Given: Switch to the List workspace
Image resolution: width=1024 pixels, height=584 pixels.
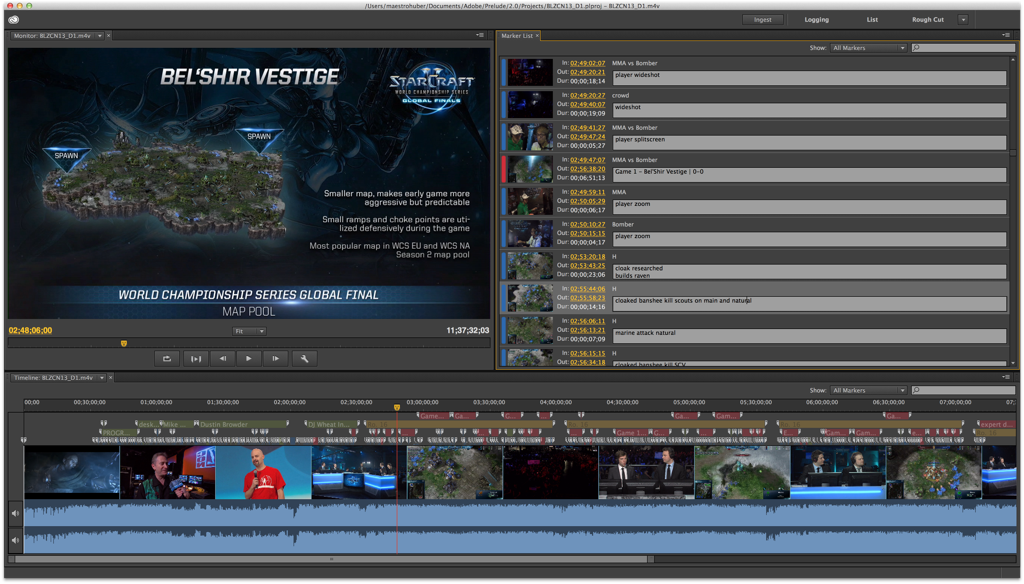Looking at the screenshot, I should click(x=872, y=20).
